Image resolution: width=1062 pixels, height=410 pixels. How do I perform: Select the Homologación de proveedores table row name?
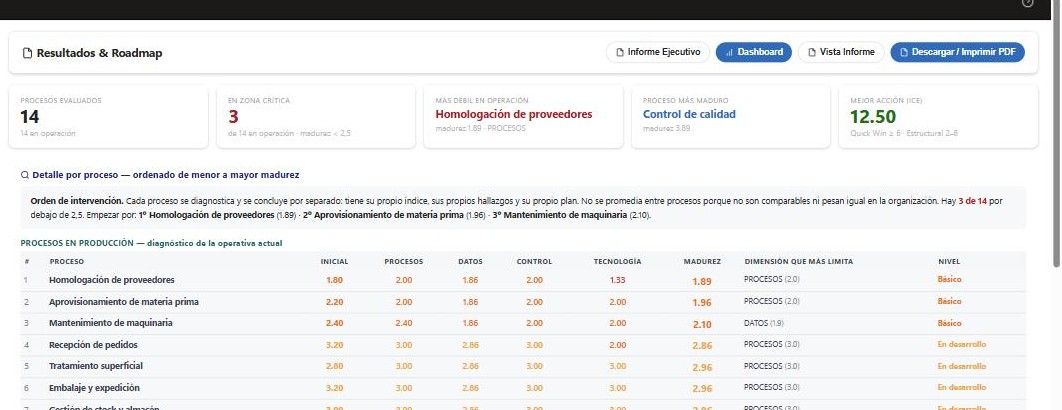pos(112,280)
